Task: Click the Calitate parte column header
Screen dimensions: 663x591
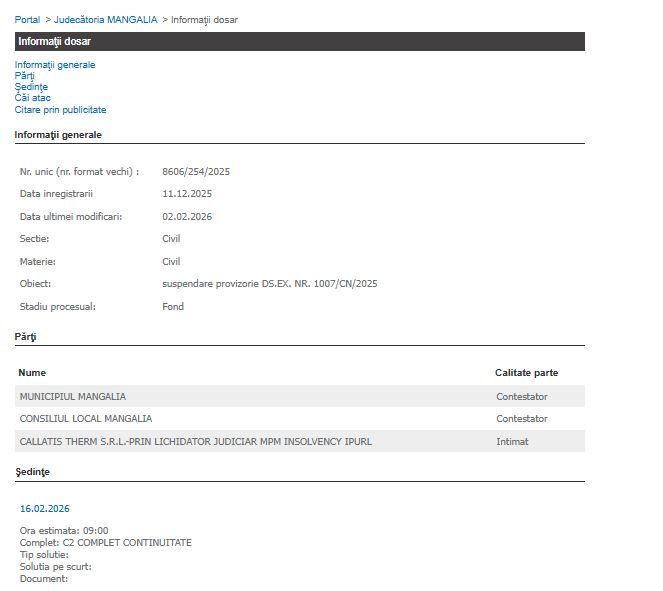Action: pos(526,373)
